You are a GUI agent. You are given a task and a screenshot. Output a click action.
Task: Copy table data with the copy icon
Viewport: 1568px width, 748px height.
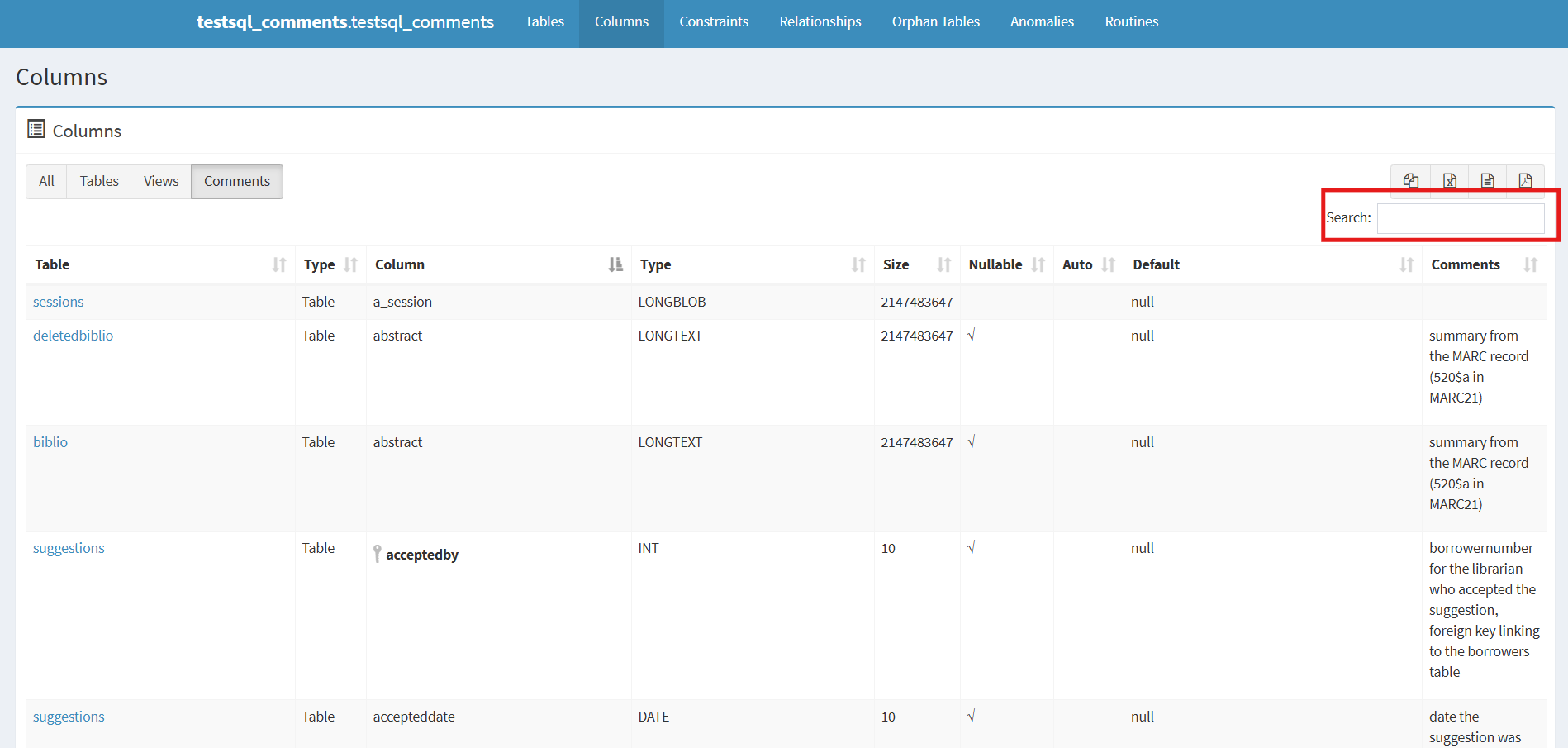(1411, 181)
